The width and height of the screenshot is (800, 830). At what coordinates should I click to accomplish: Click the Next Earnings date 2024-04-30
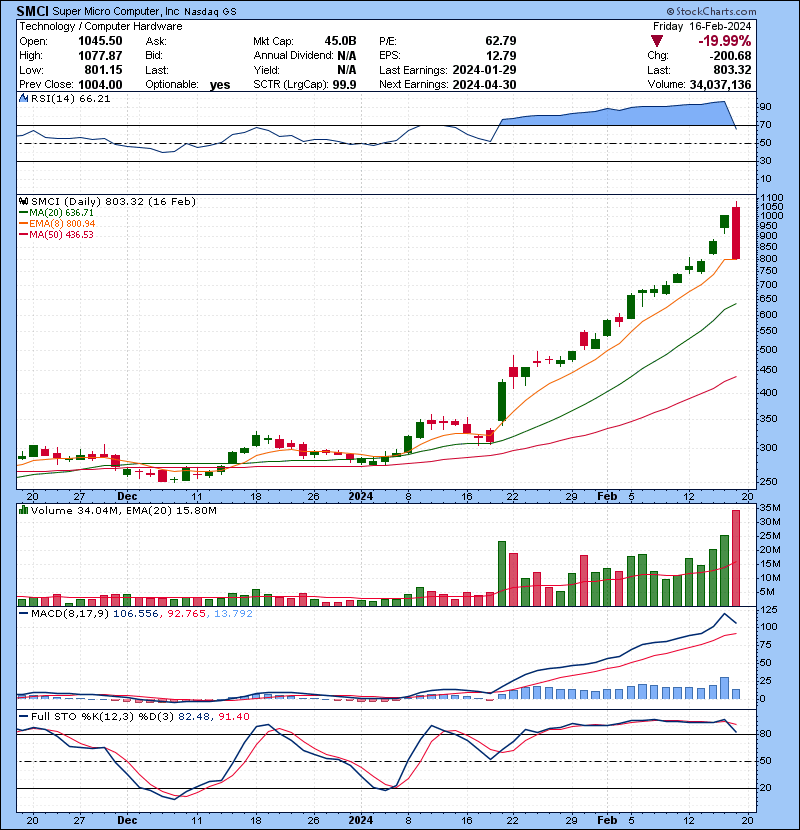click(484, 85)
